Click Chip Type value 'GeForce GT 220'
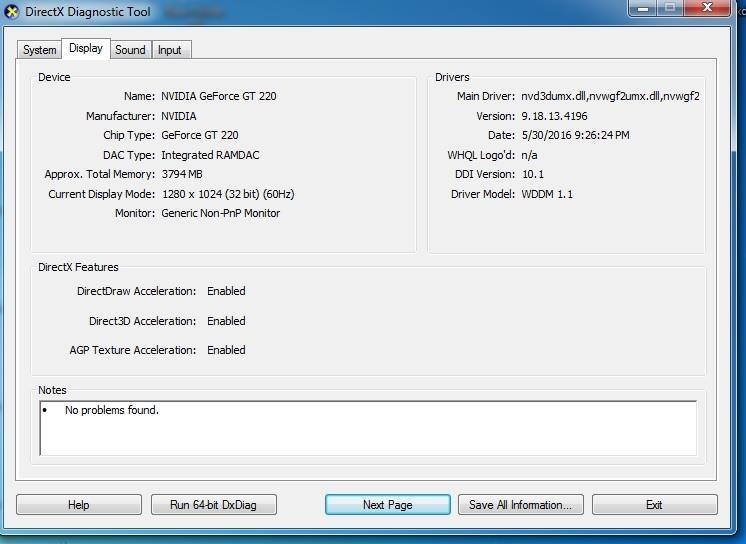The height and width of the screenshot is (544, 746). [200, 135]
